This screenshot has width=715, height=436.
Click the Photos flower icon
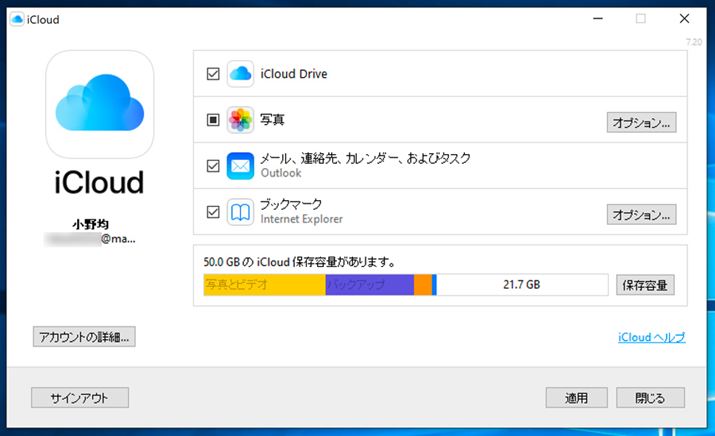pyautogui.click(x=240, y=119)
